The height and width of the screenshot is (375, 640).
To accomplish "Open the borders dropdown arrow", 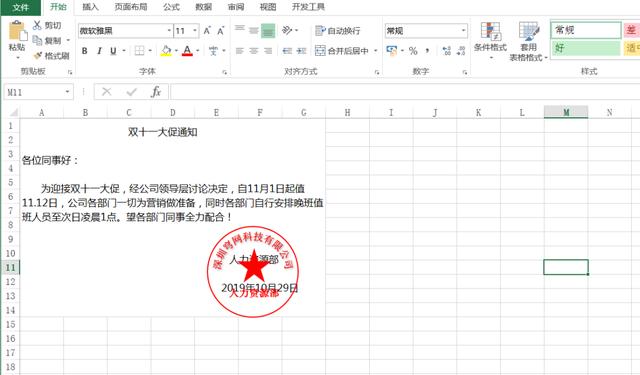I will click(x=150, y=51).
